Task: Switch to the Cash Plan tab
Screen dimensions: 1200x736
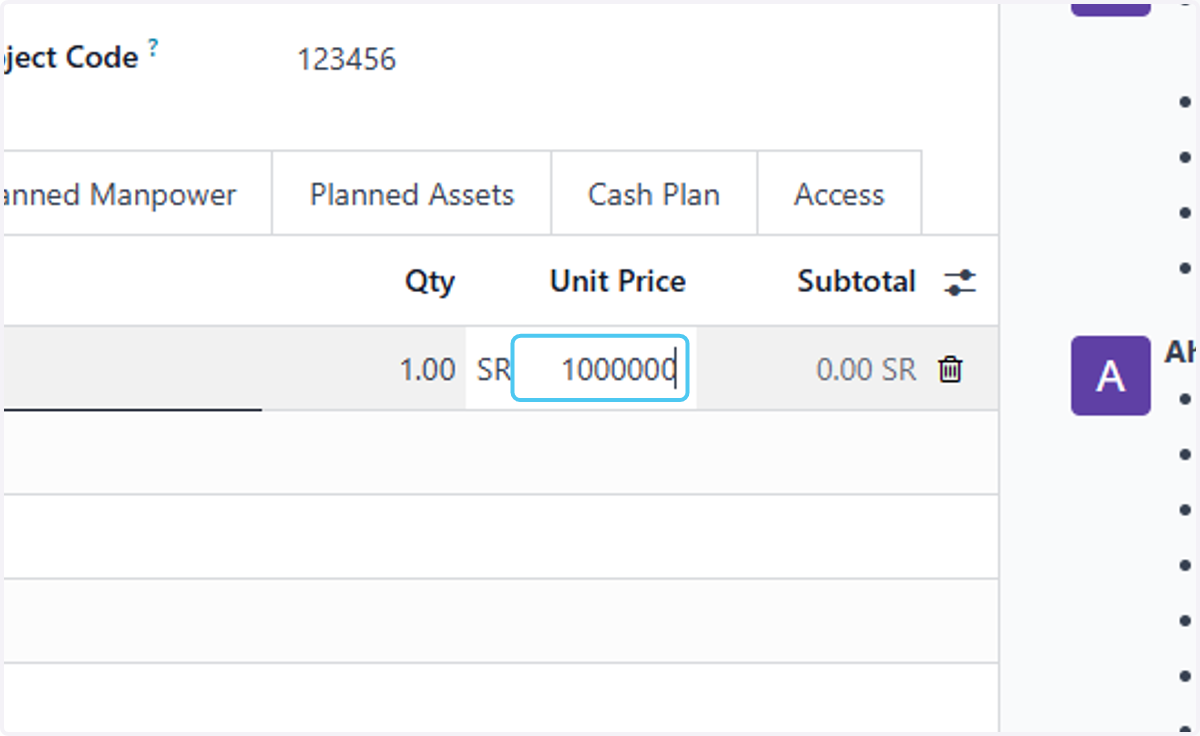Action: click(x=654, y=194)
